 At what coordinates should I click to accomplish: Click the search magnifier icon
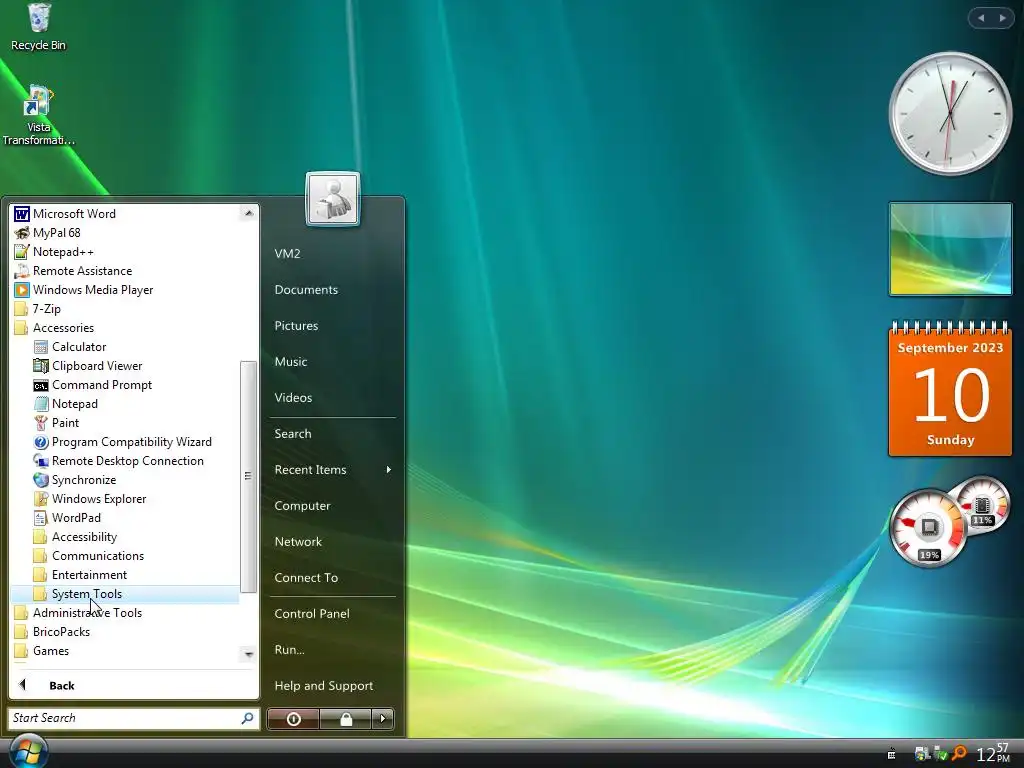248,718
